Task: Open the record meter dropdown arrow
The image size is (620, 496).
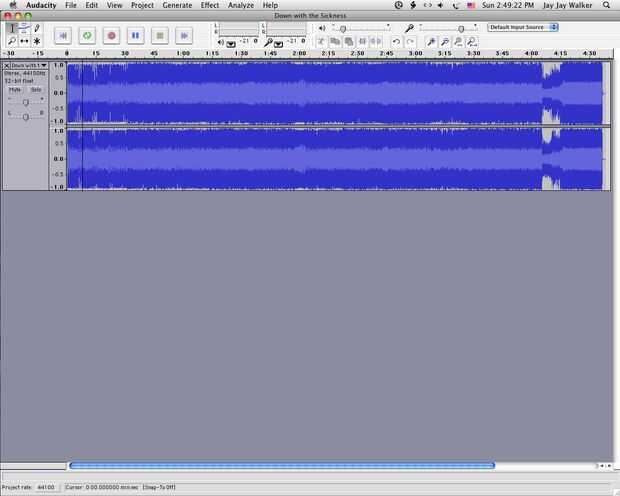Action: pyautogui.click(x=278, y=44)
